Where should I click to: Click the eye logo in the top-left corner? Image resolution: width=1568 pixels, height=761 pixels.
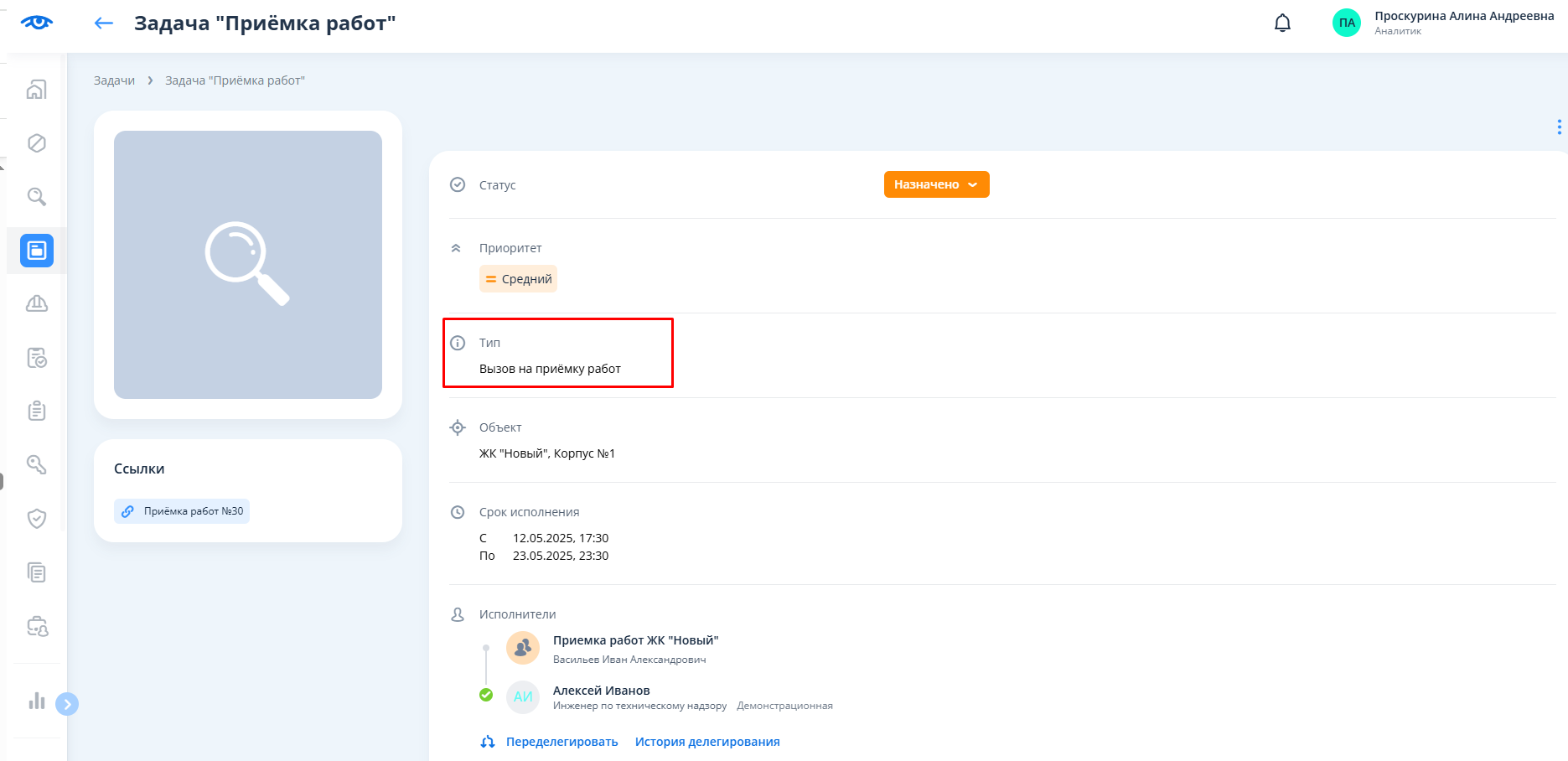point(37,23)
